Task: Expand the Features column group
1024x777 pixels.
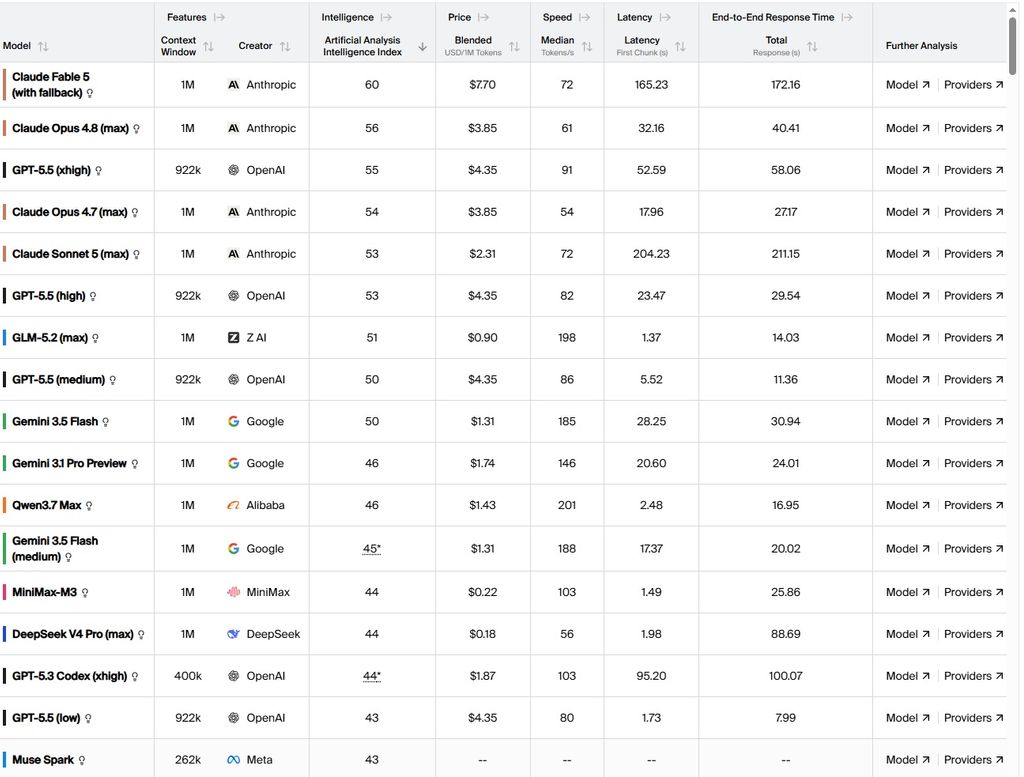Action: (x=219, y=18)
